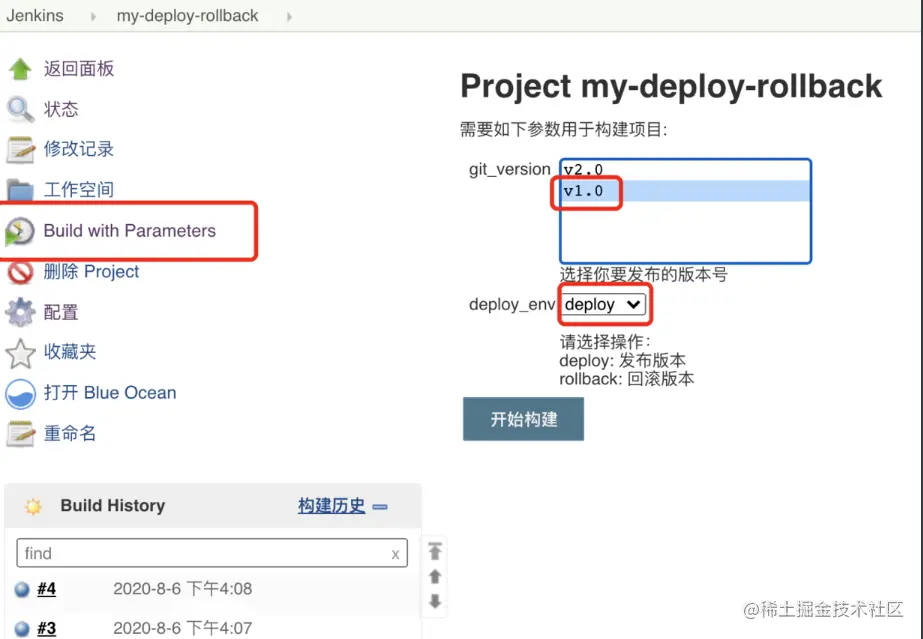Open the 状态 page
This screenshot has width=923, height=639.
tap(61, 109)
